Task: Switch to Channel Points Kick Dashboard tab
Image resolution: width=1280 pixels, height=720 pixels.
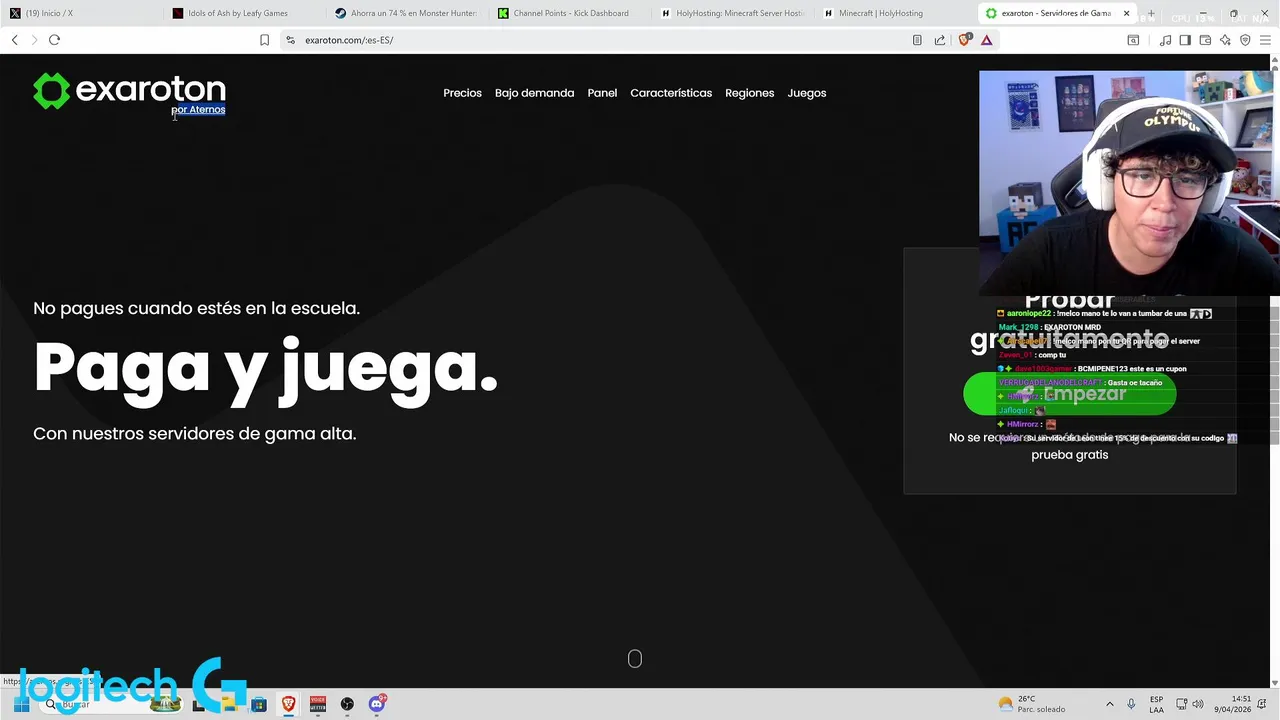Action: coord(571,13)
